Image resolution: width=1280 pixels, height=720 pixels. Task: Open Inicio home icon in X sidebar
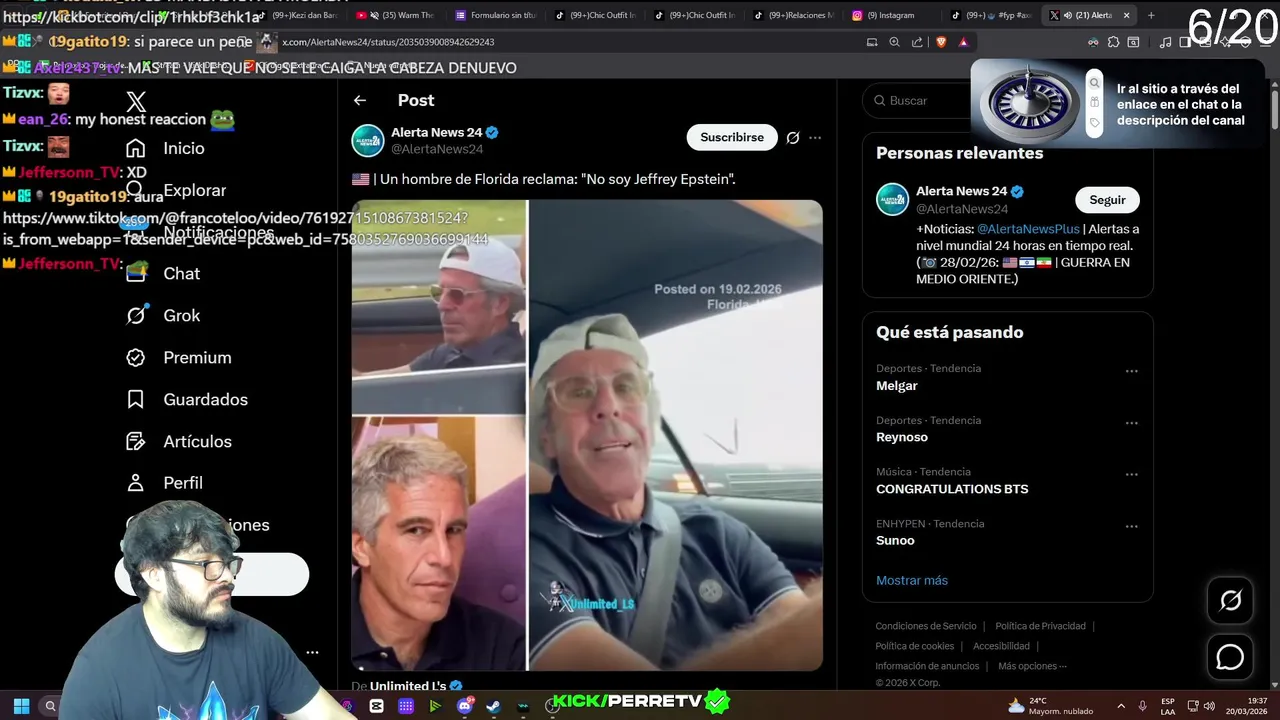[136, 148]
